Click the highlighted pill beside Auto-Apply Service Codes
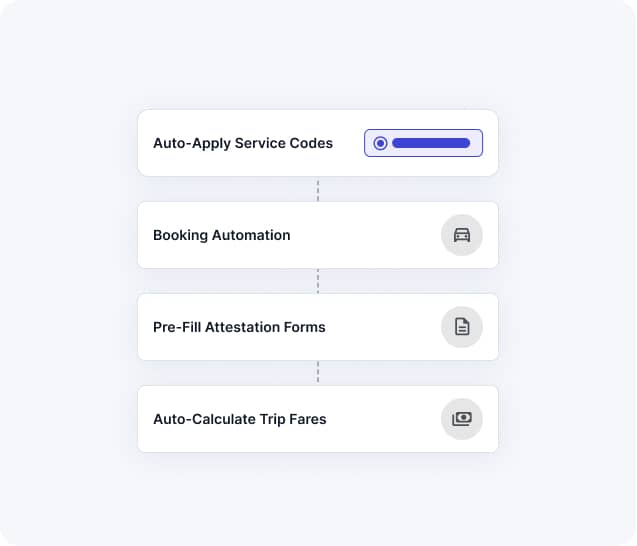 point(423,143)
